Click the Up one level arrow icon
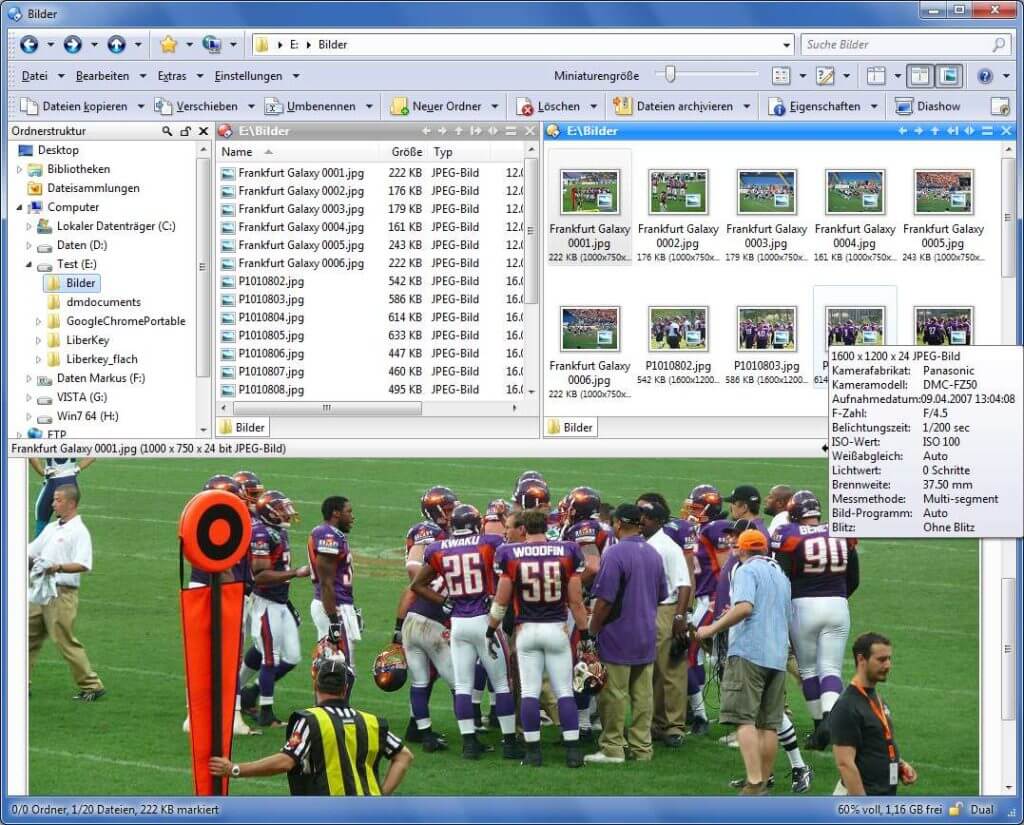The width and height of the screenshot is (1024, 825). point(117,44)
